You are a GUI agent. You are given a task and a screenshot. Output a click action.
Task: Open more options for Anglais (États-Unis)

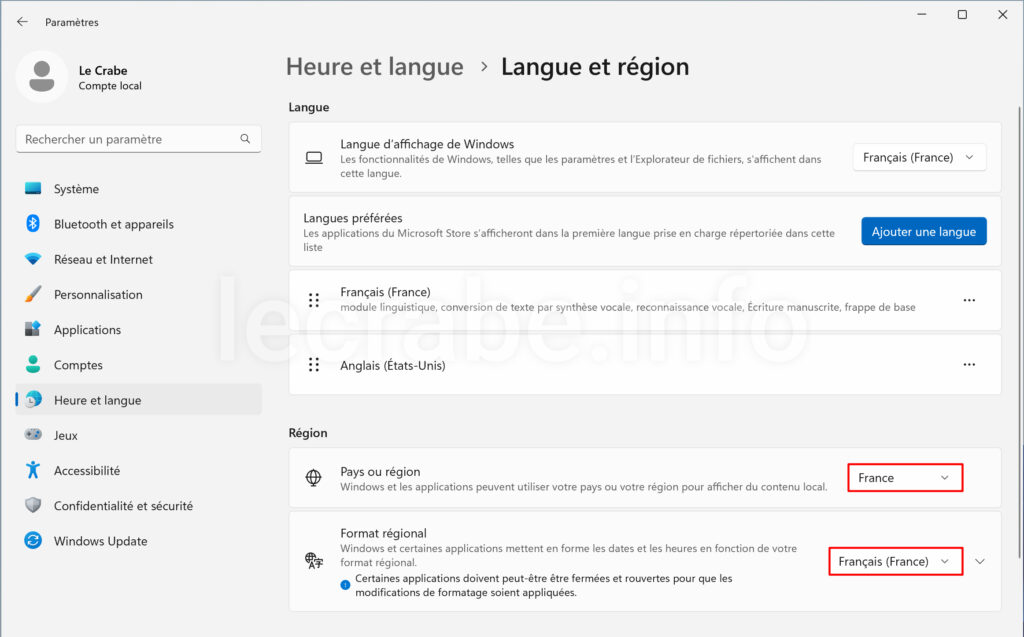point(969,364)
